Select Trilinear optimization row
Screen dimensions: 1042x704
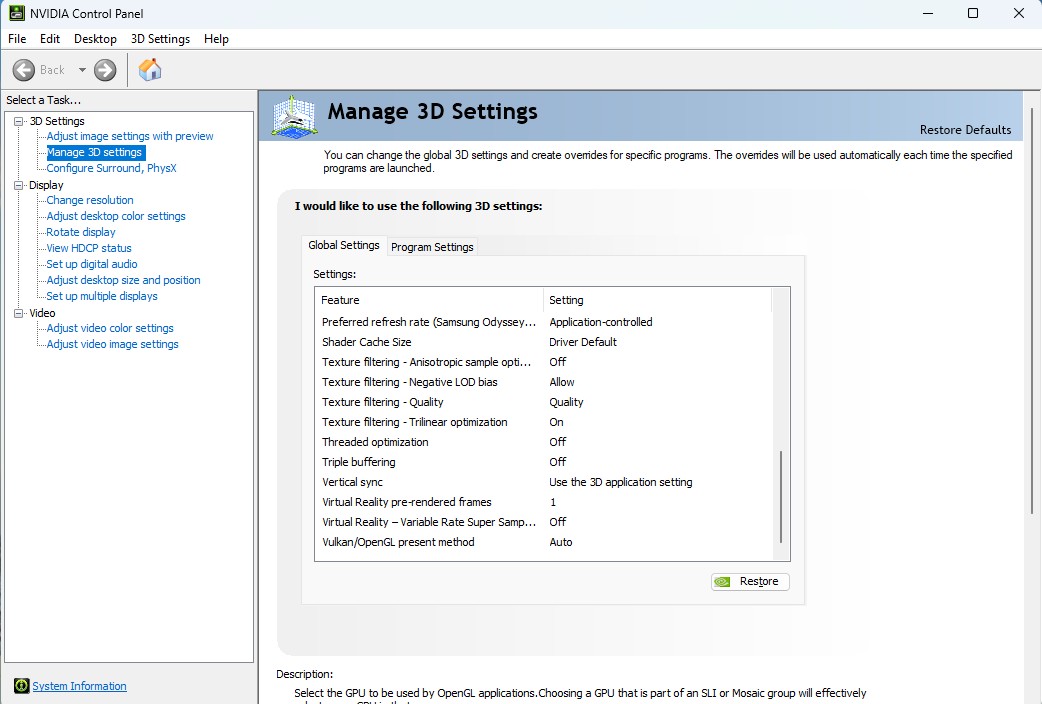tap(544, 421)
